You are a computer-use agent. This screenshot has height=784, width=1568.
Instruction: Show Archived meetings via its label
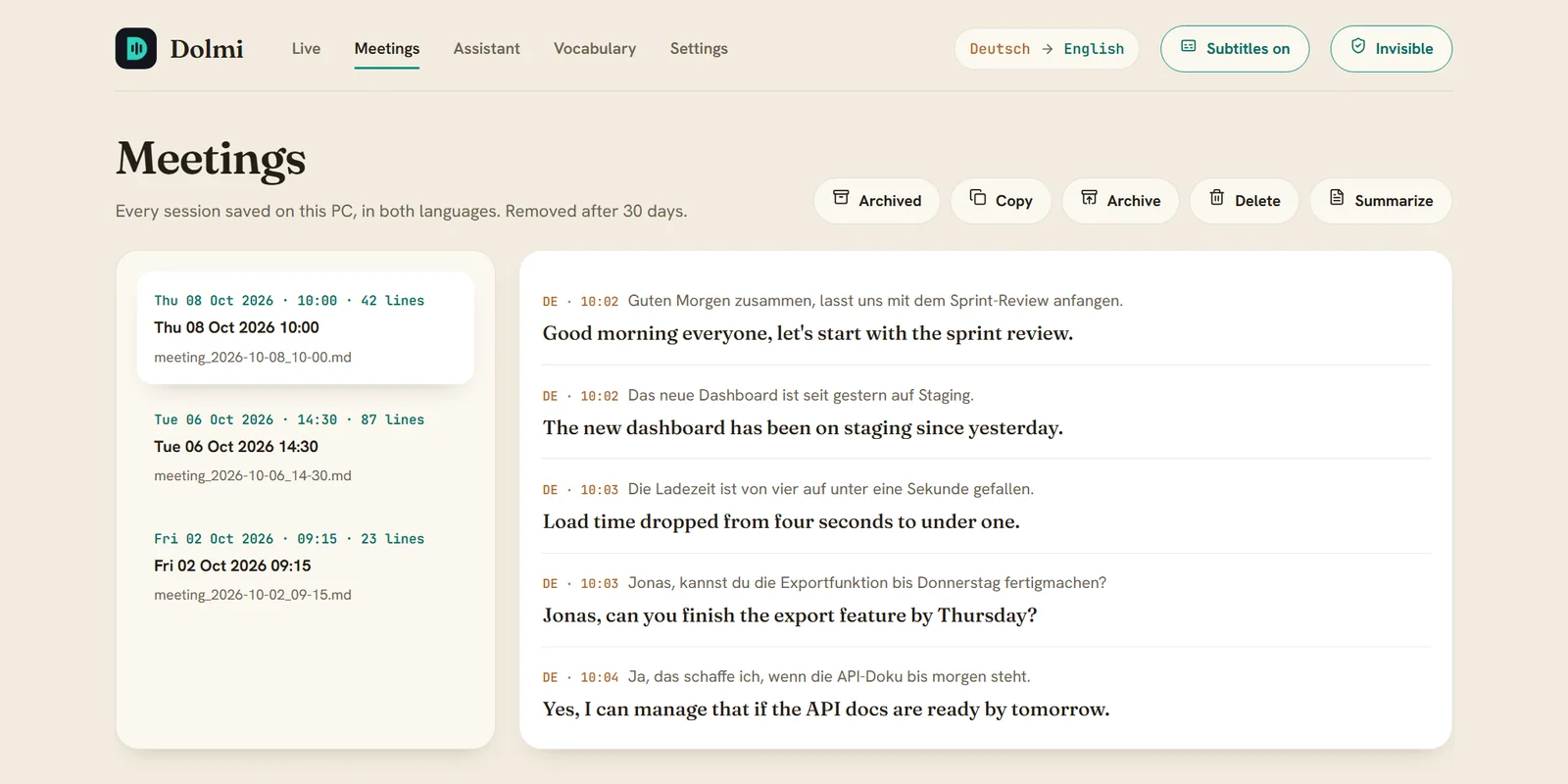(x=890, y=201)
